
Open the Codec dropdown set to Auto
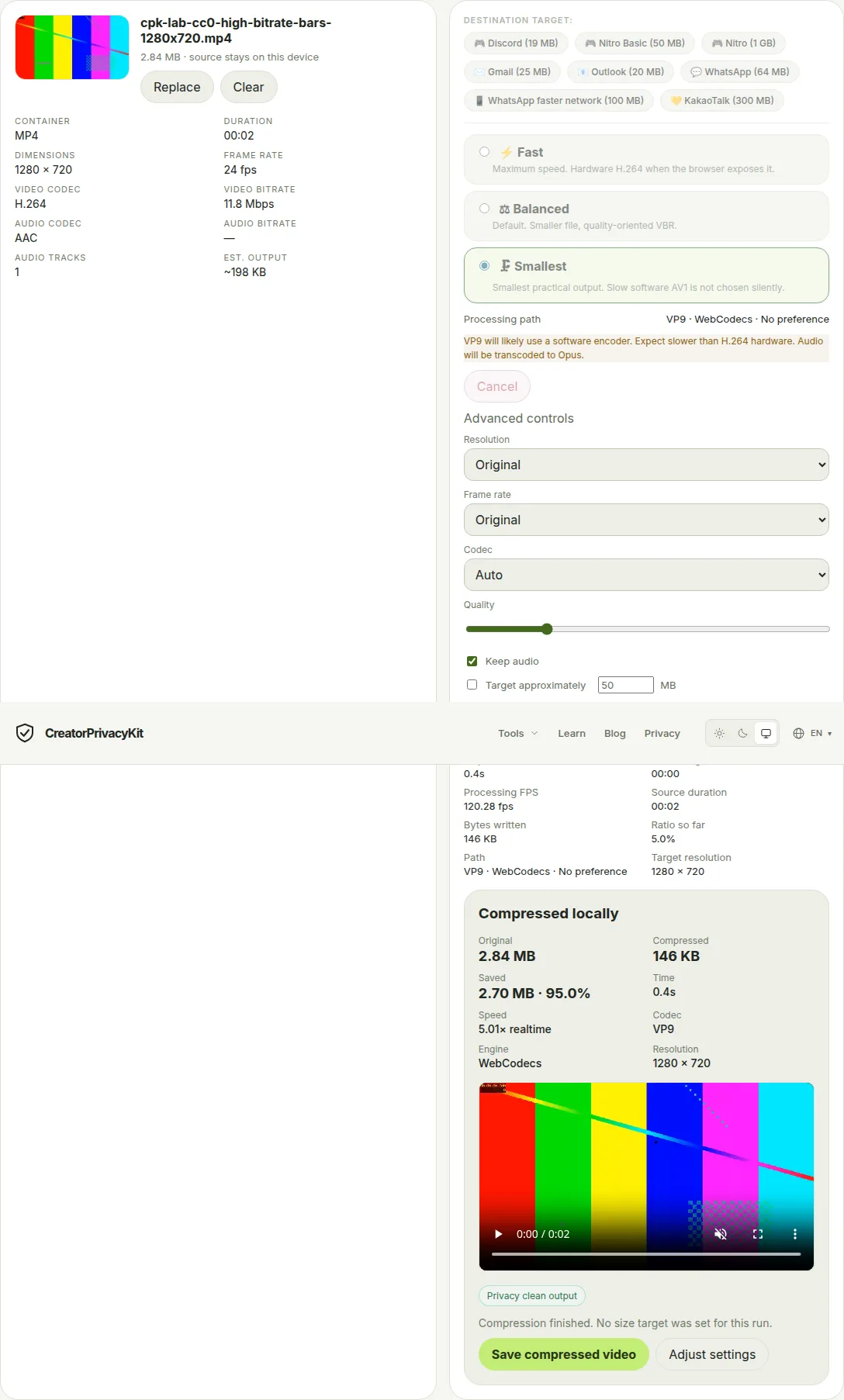(x=646, y=575)
